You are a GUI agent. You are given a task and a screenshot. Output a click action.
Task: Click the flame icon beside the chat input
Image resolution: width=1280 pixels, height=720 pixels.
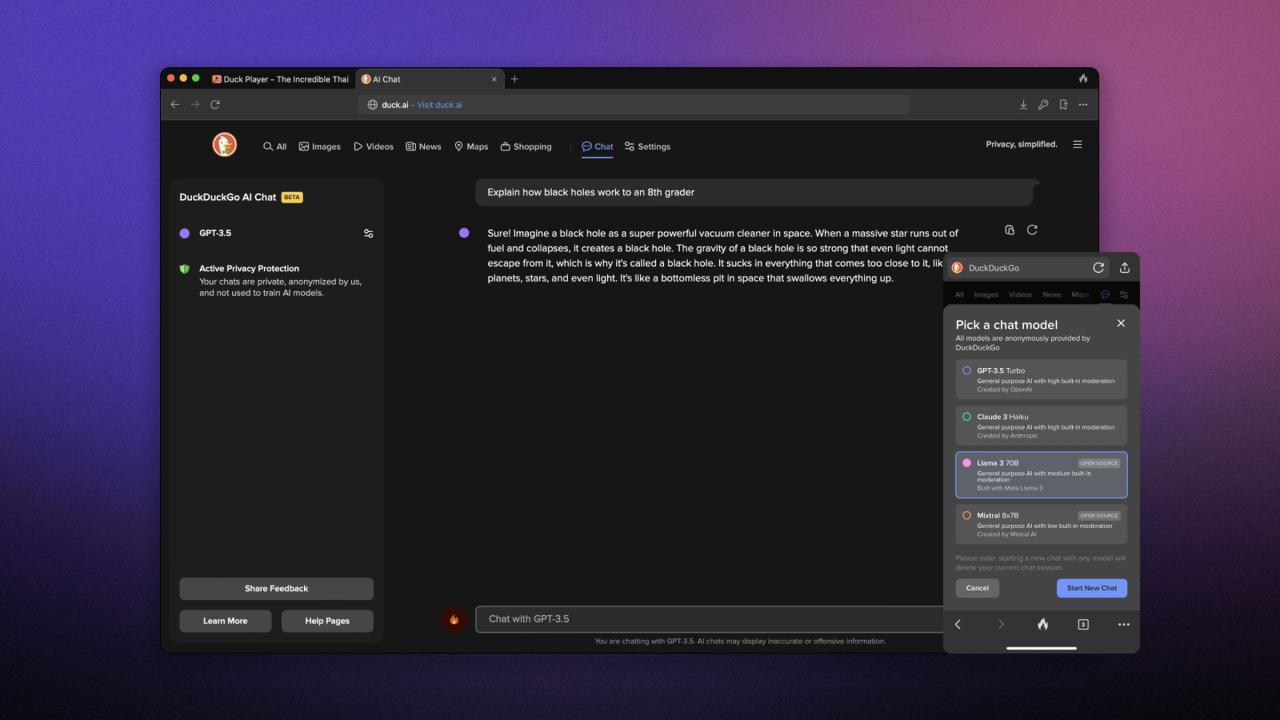[x=453, y=619]
